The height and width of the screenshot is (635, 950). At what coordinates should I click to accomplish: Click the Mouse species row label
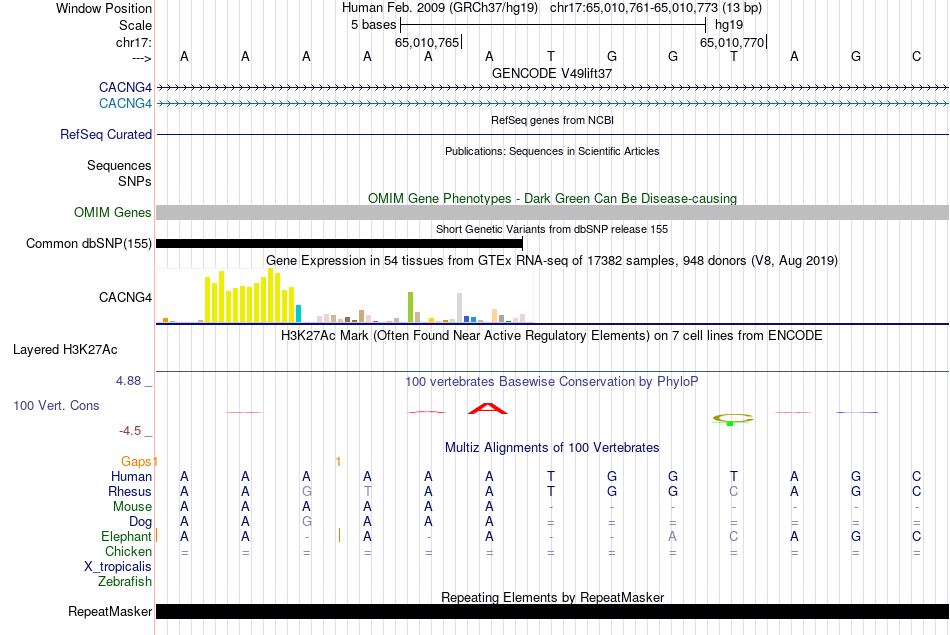click(132, 507)
